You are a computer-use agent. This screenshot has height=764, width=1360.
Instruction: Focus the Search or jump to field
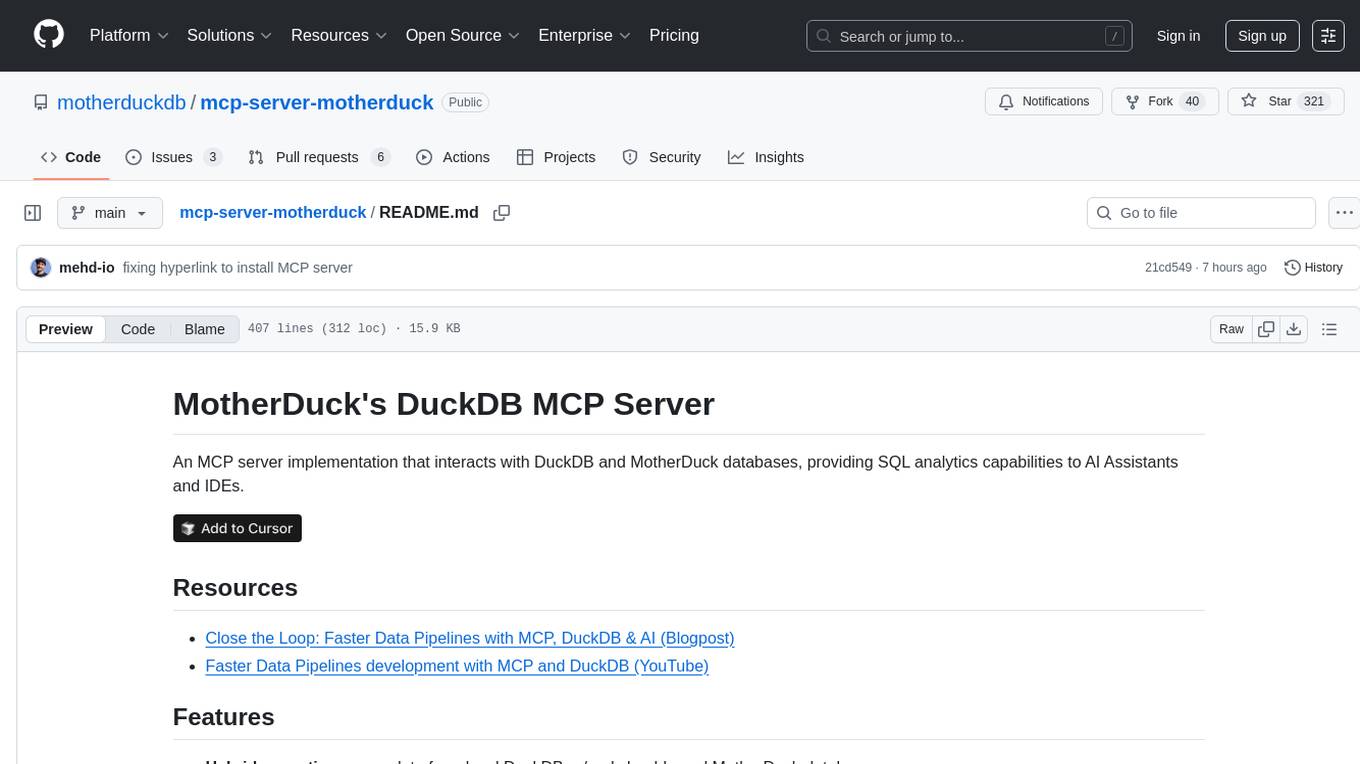(969, 36)
